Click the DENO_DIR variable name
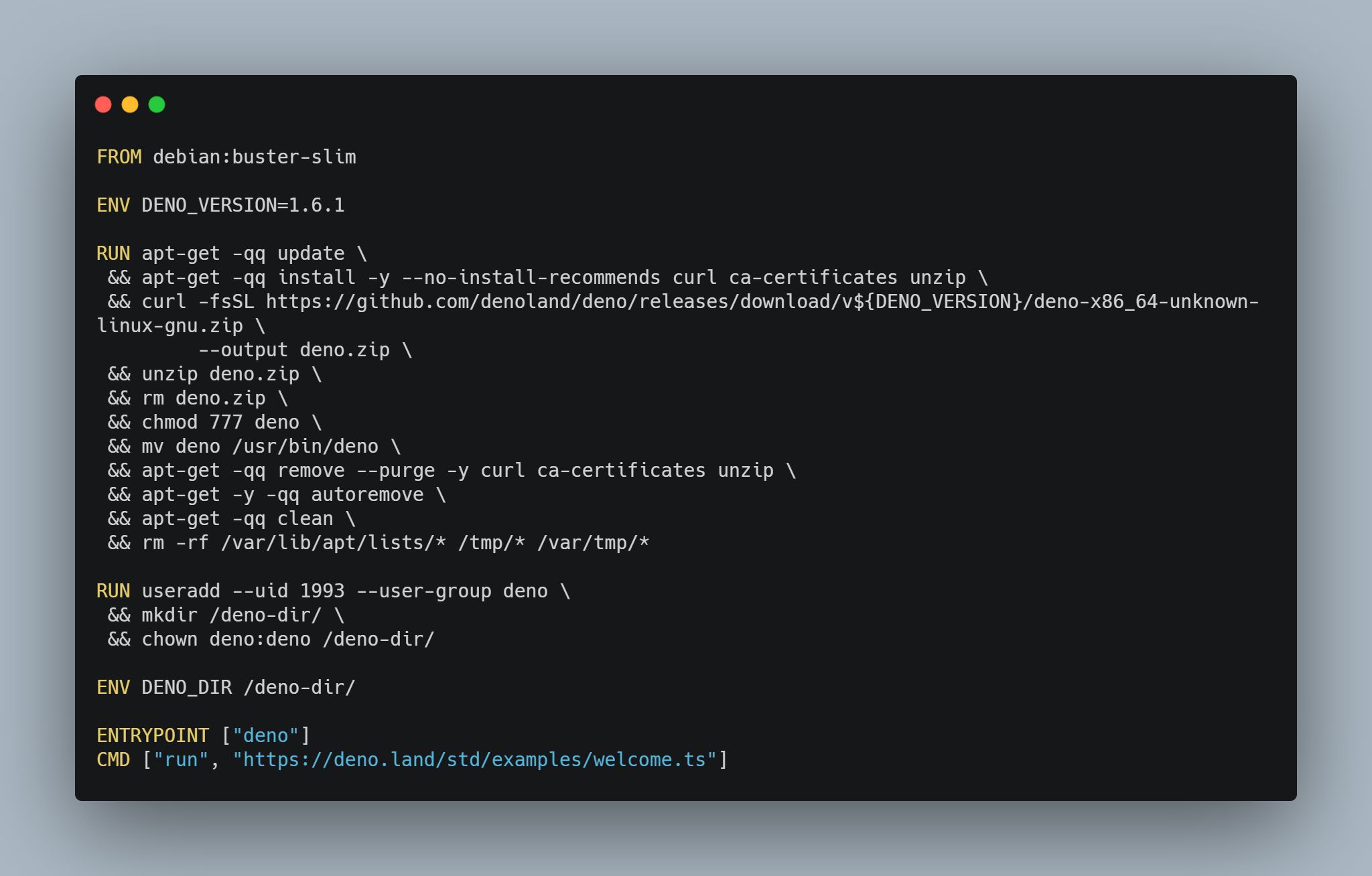The height and width of the screenshot is (876, 1372). [x=186, y=688]
